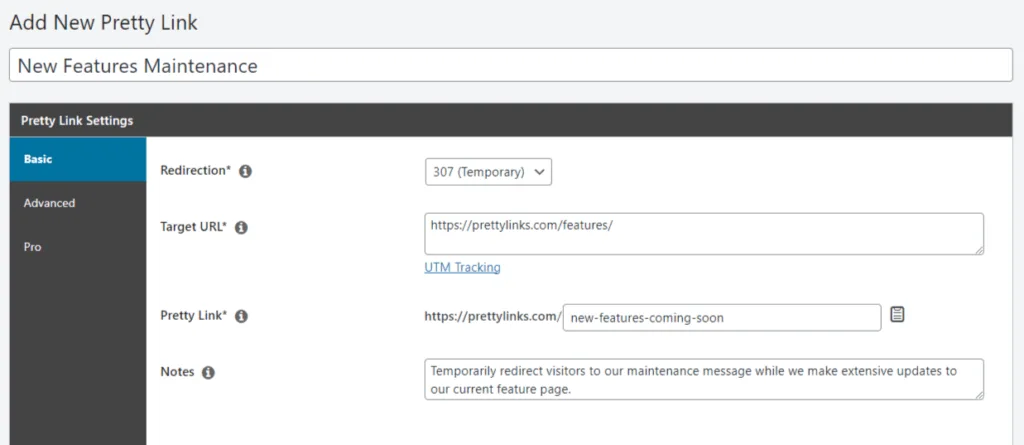
Task: Click the info icon next to Redirection
Action: point(246,171)
